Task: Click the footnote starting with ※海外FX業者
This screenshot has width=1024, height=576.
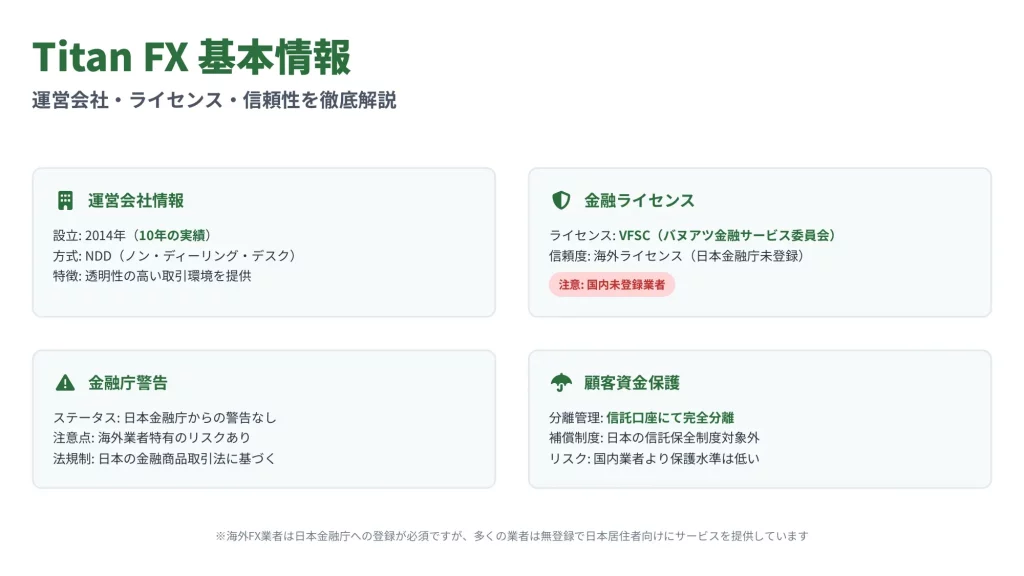Action: (x=511, y=536)
